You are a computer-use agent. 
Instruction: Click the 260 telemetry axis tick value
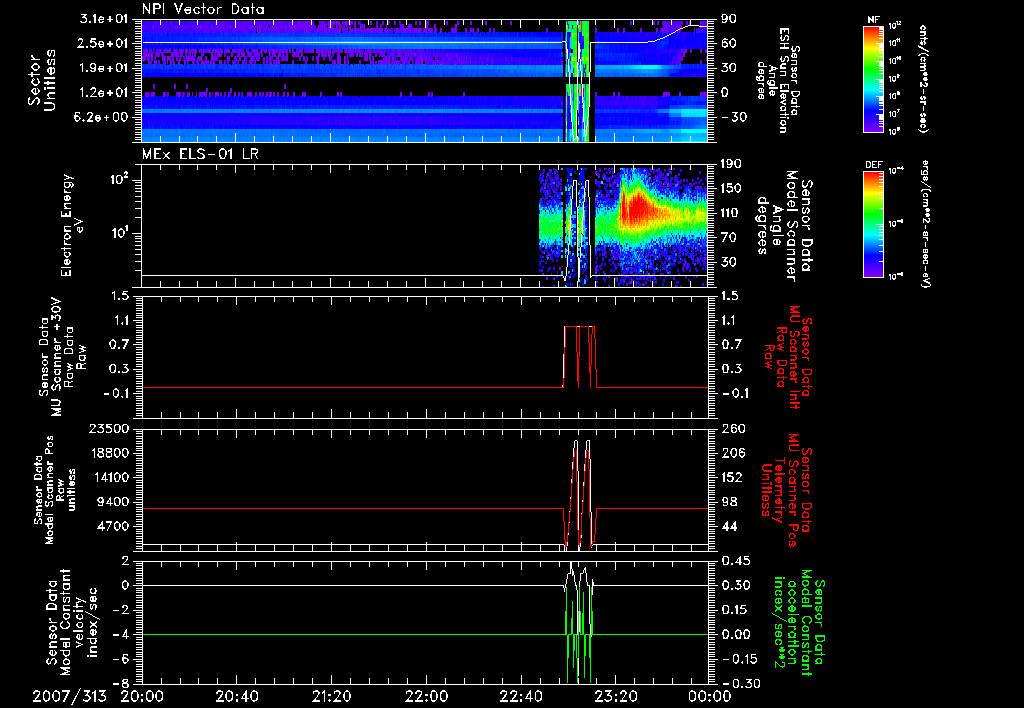pyautogui.click(x=732, y=429)
